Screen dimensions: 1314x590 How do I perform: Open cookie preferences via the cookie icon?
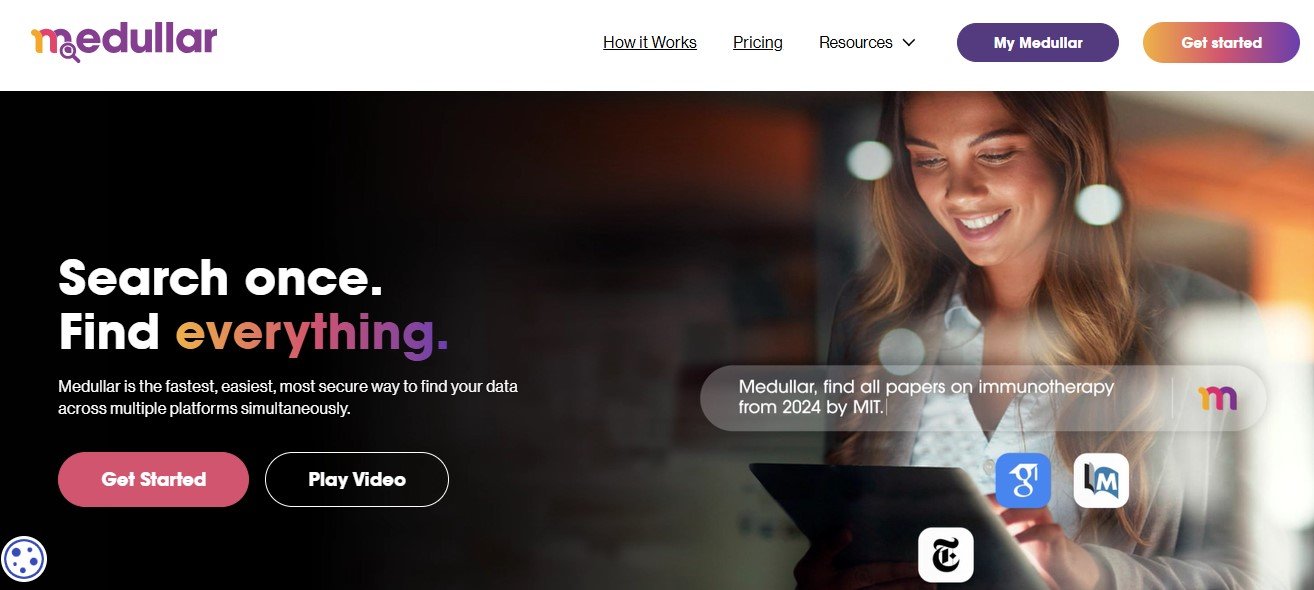[24, 558]
